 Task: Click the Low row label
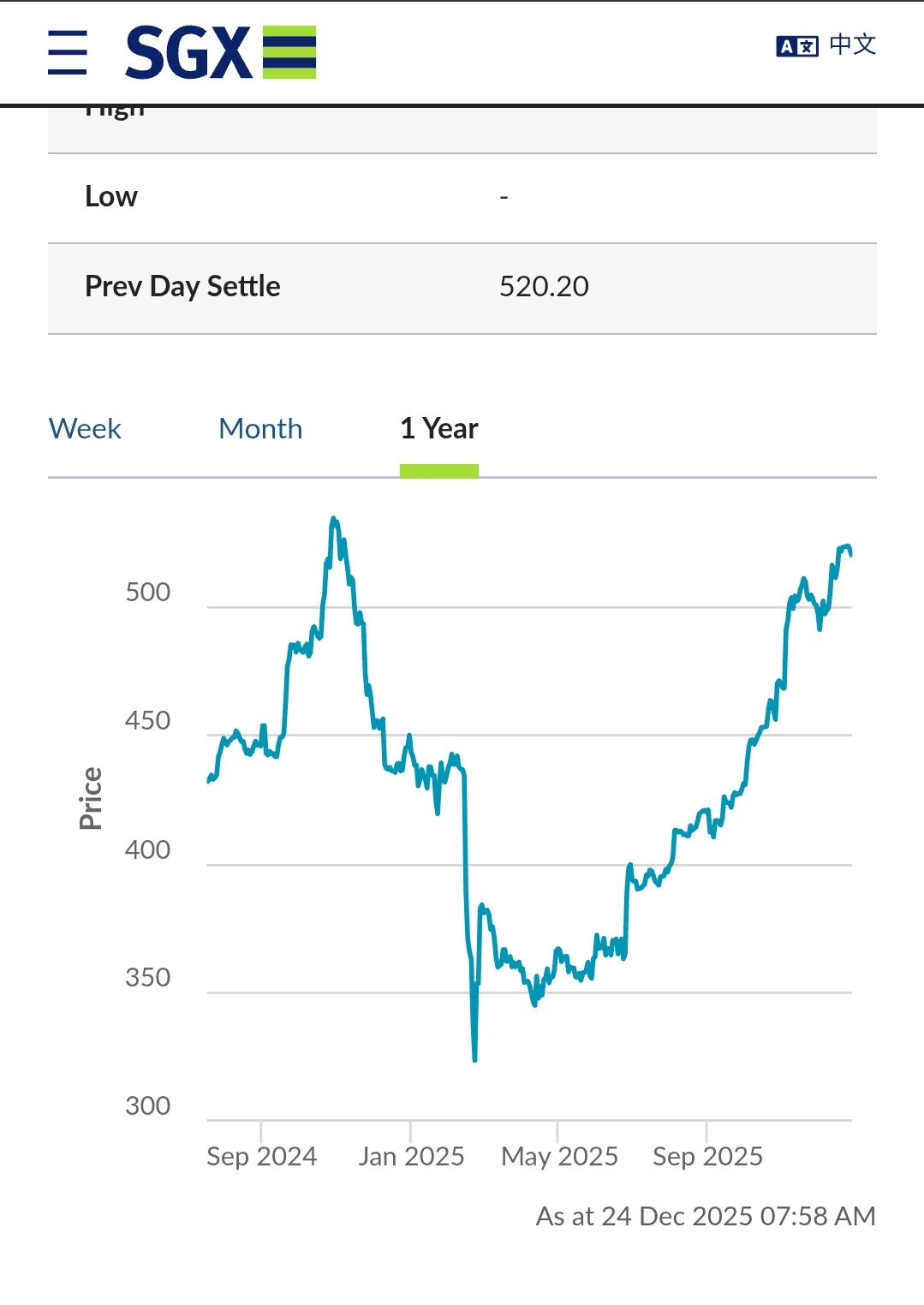111,196
